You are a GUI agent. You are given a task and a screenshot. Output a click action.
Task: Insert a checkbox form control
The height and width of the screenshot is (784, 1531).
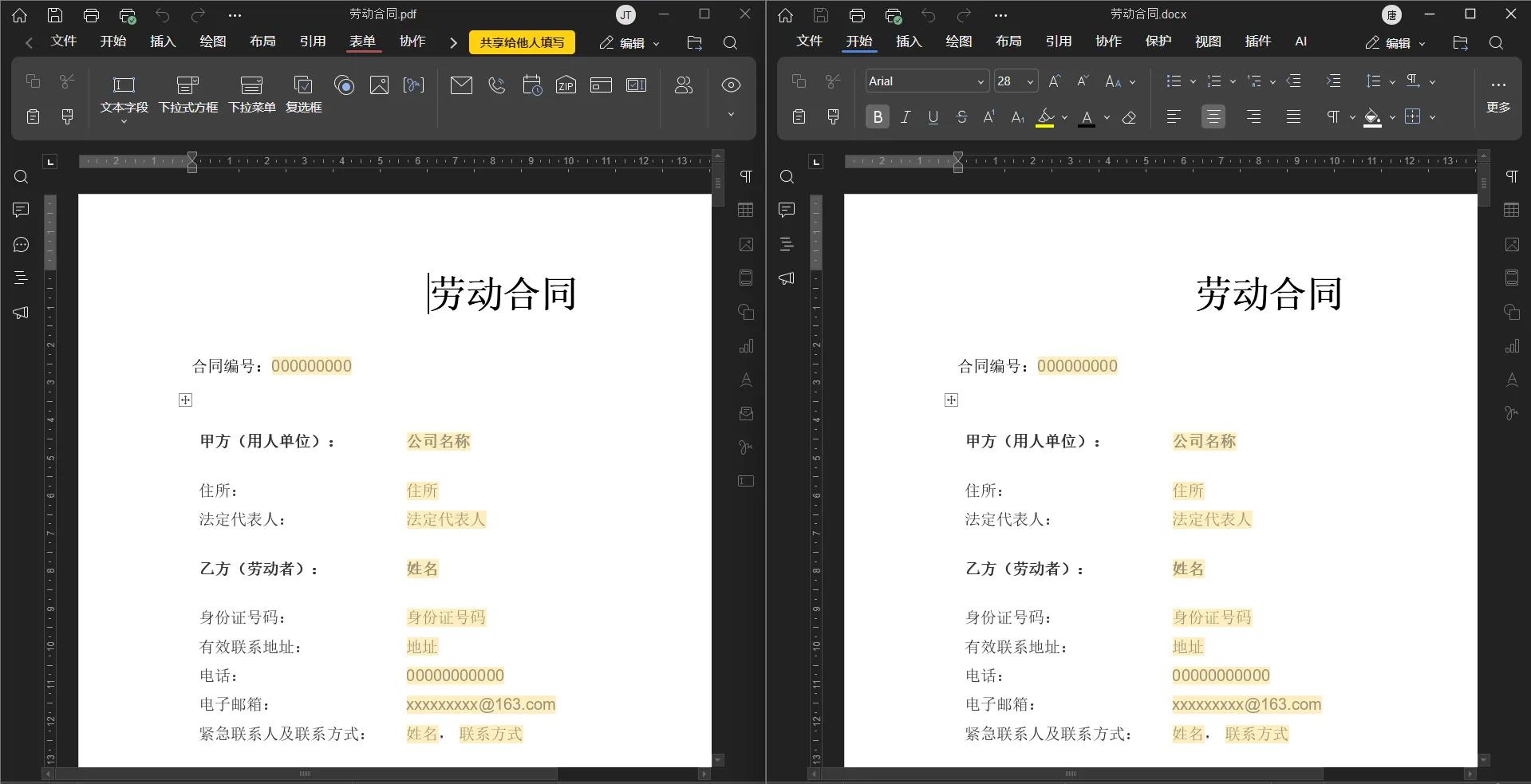tap(303, 94)
